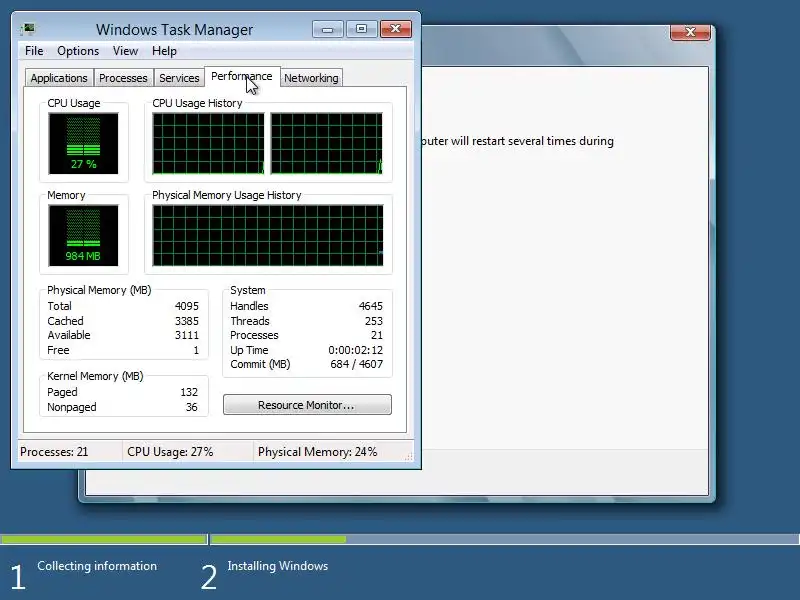Open the File menu
The height and width of the screenshot is (600, 800).
click(x=34, y=51)
